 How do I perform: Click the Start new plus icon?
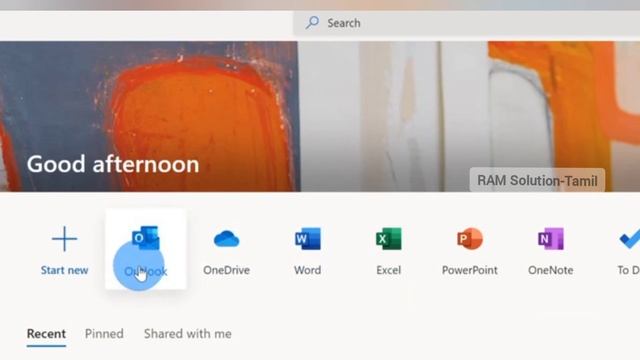[64, 238]
